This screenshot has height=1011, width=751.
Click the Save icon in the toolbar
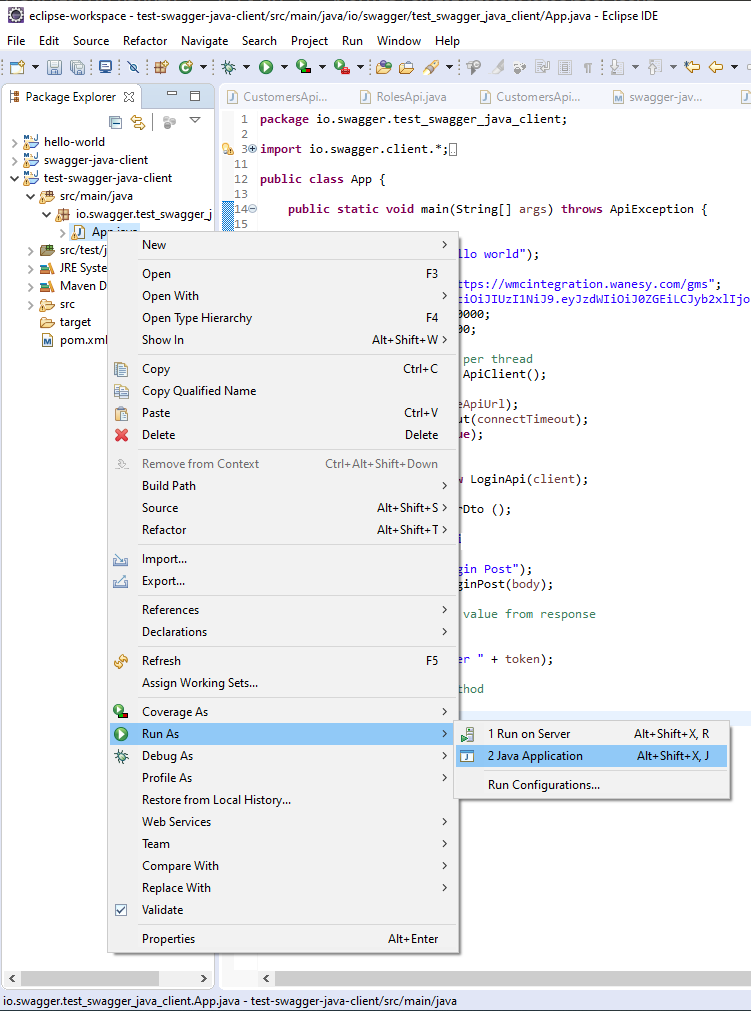[54, 67]
